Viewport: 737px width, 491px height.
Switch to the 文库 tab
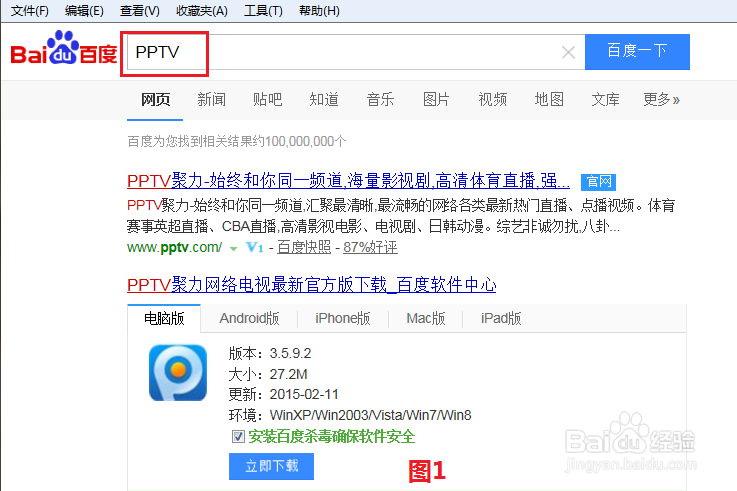pyautogui.click(x=605, y=100)
